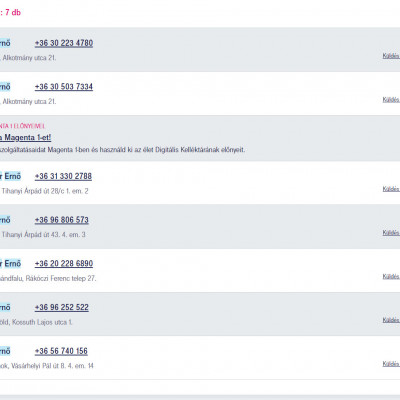The image size is (400, 400).
Task: Select Küldés for the Tihanyi Árpád út 28/c entry
Action: [391, 189]
